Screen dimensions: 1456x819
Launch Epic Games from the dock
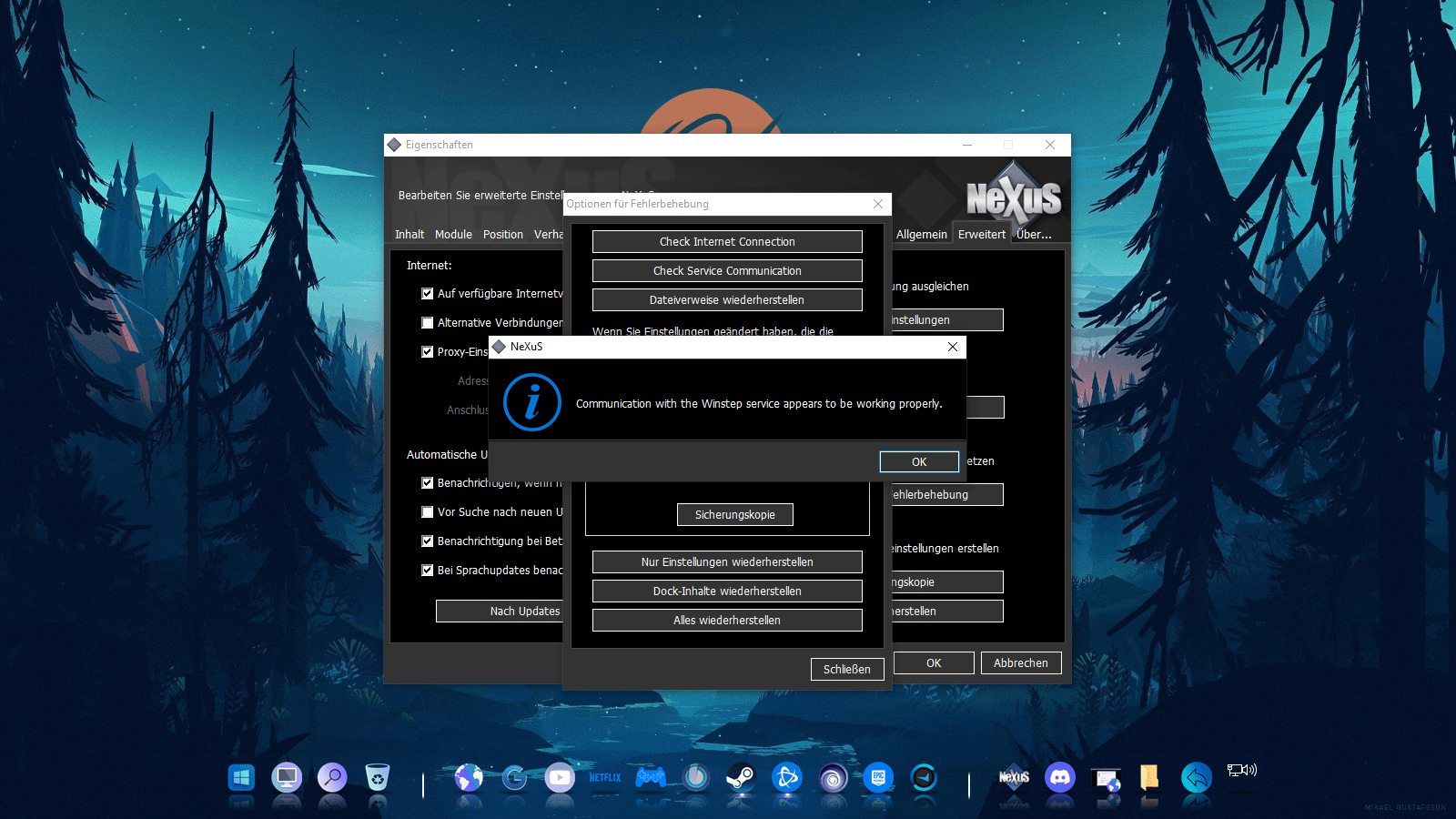877,778
